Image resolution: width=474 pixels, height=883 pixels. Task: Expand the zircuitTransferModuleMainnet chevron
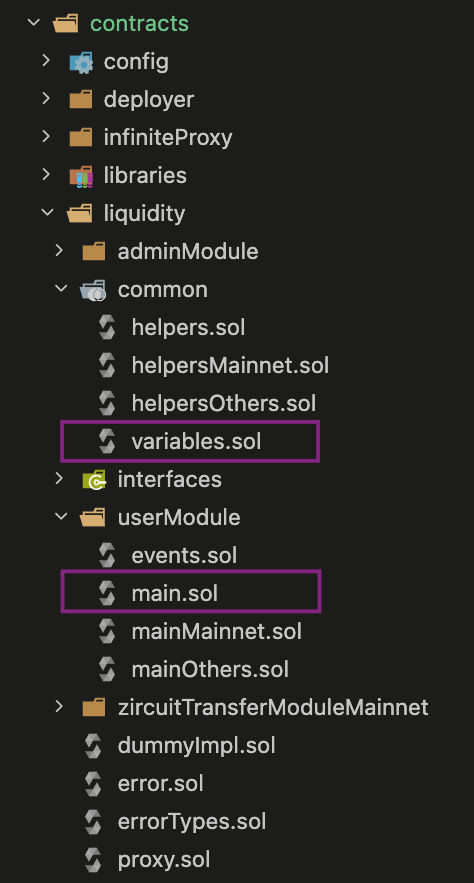(x=60, y=707)
